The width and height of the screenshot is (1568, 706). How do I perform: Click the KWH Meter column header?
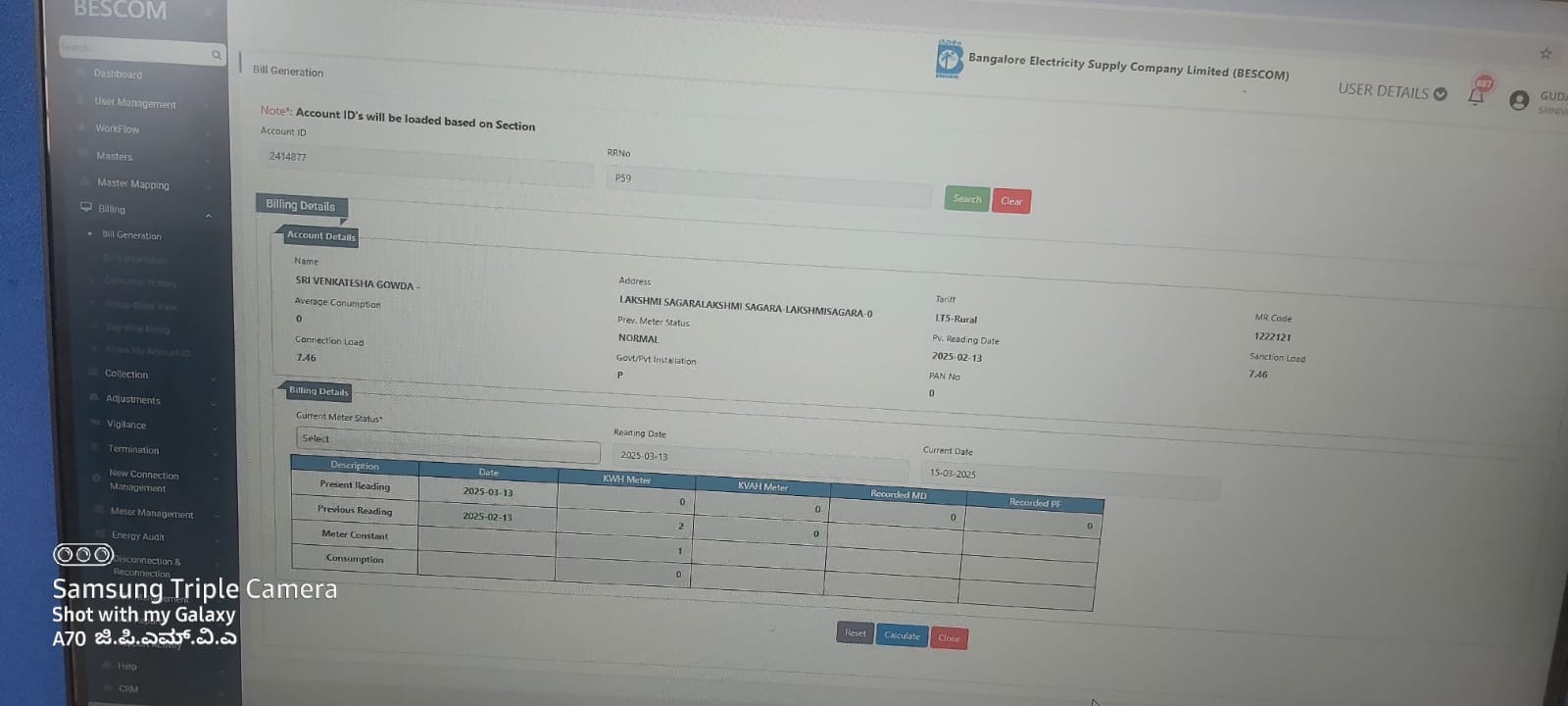tap(626, 479)
